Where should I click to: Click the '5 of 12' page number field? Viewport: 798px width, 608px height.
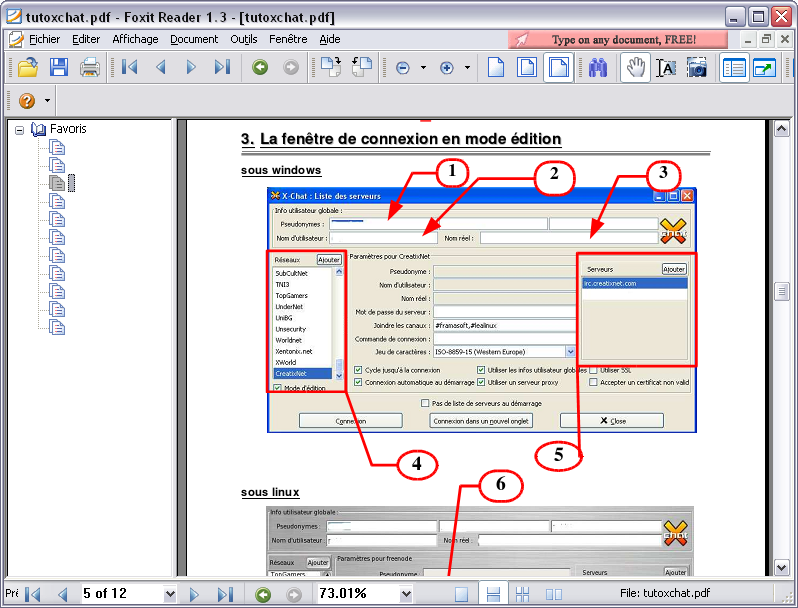[122, 594]
